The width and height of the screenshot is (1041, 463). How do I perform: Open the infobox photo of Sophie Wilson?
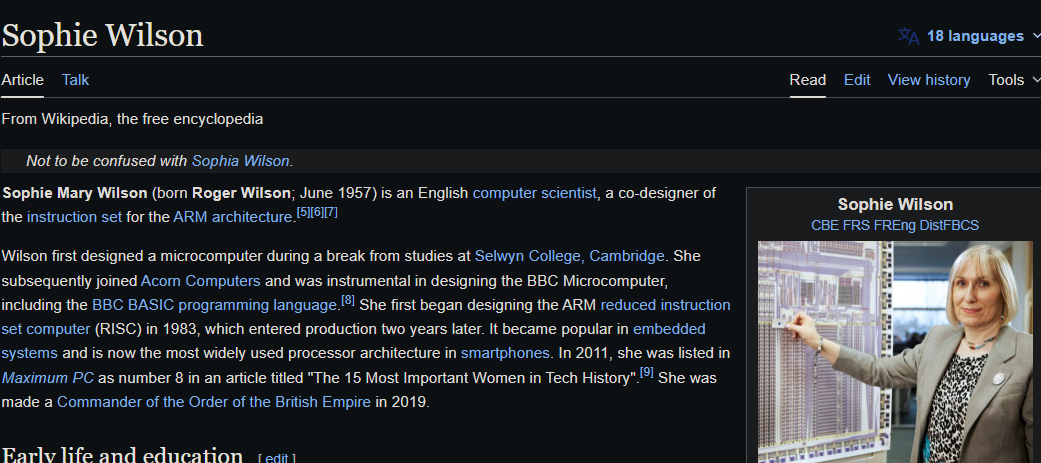coord(895,352)
